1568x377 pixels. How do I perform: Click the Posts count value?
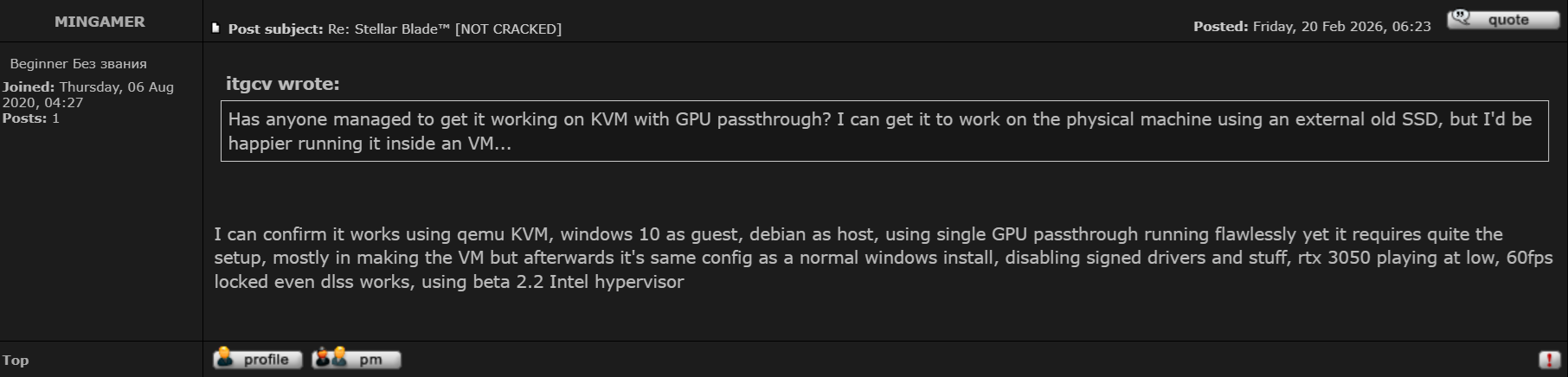point(55,118)
